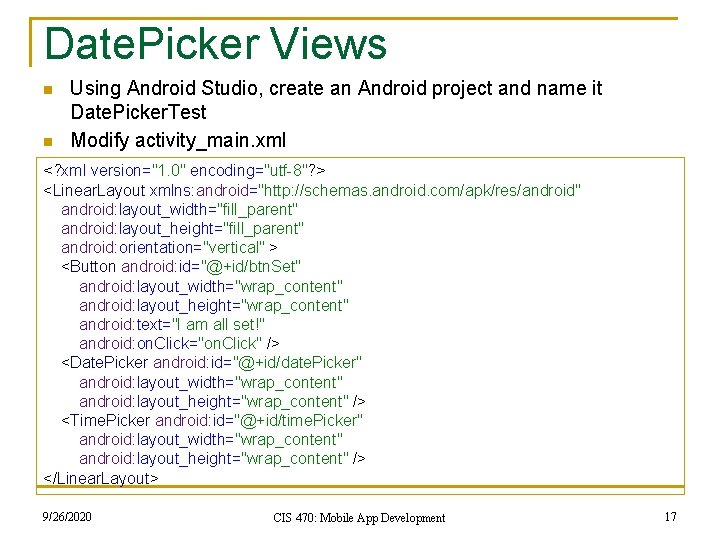Click the DatePicker android:id="@+id/datePicker" line
This screenshot has height=540, width=720.
[211, 363]
